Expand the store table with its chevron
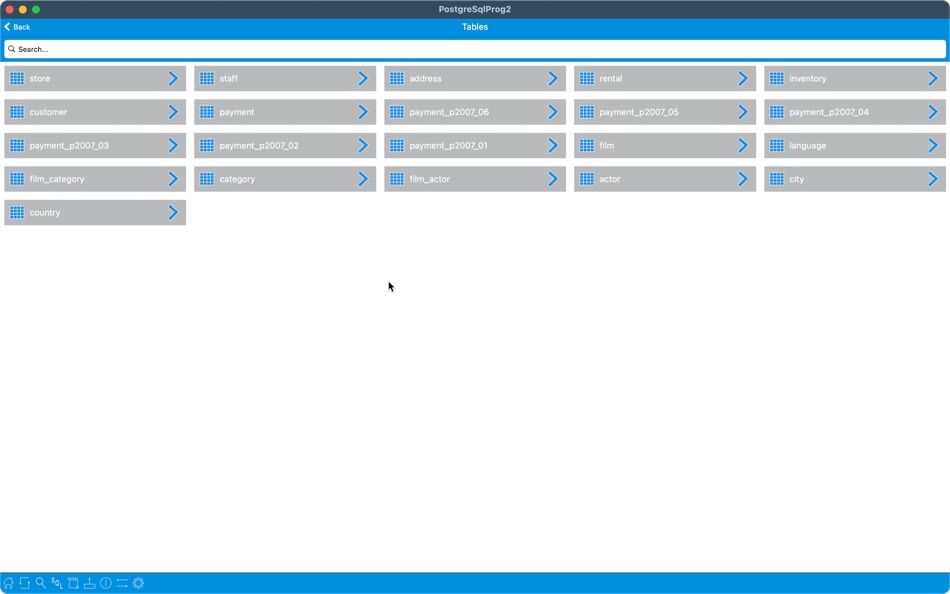 pos(172,78)
